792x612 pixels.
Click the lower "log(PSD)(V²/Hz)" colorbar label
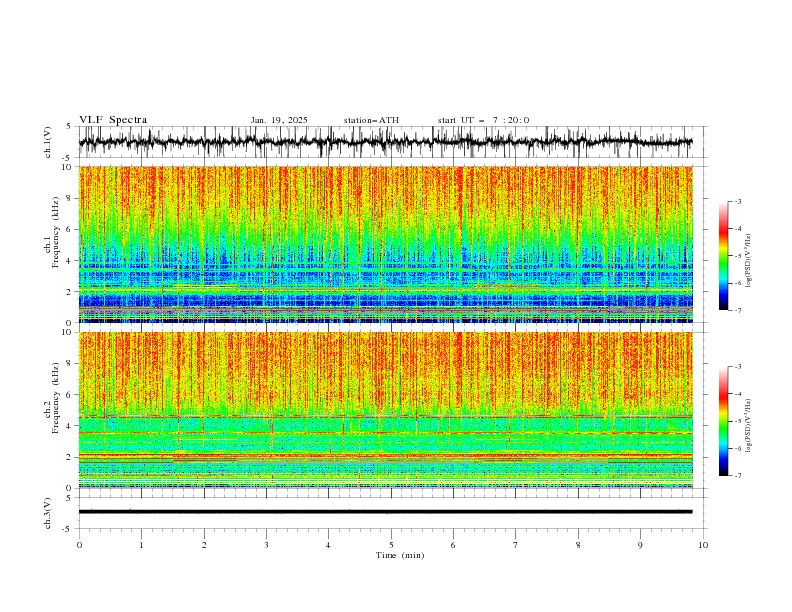(x=748, y=426)
